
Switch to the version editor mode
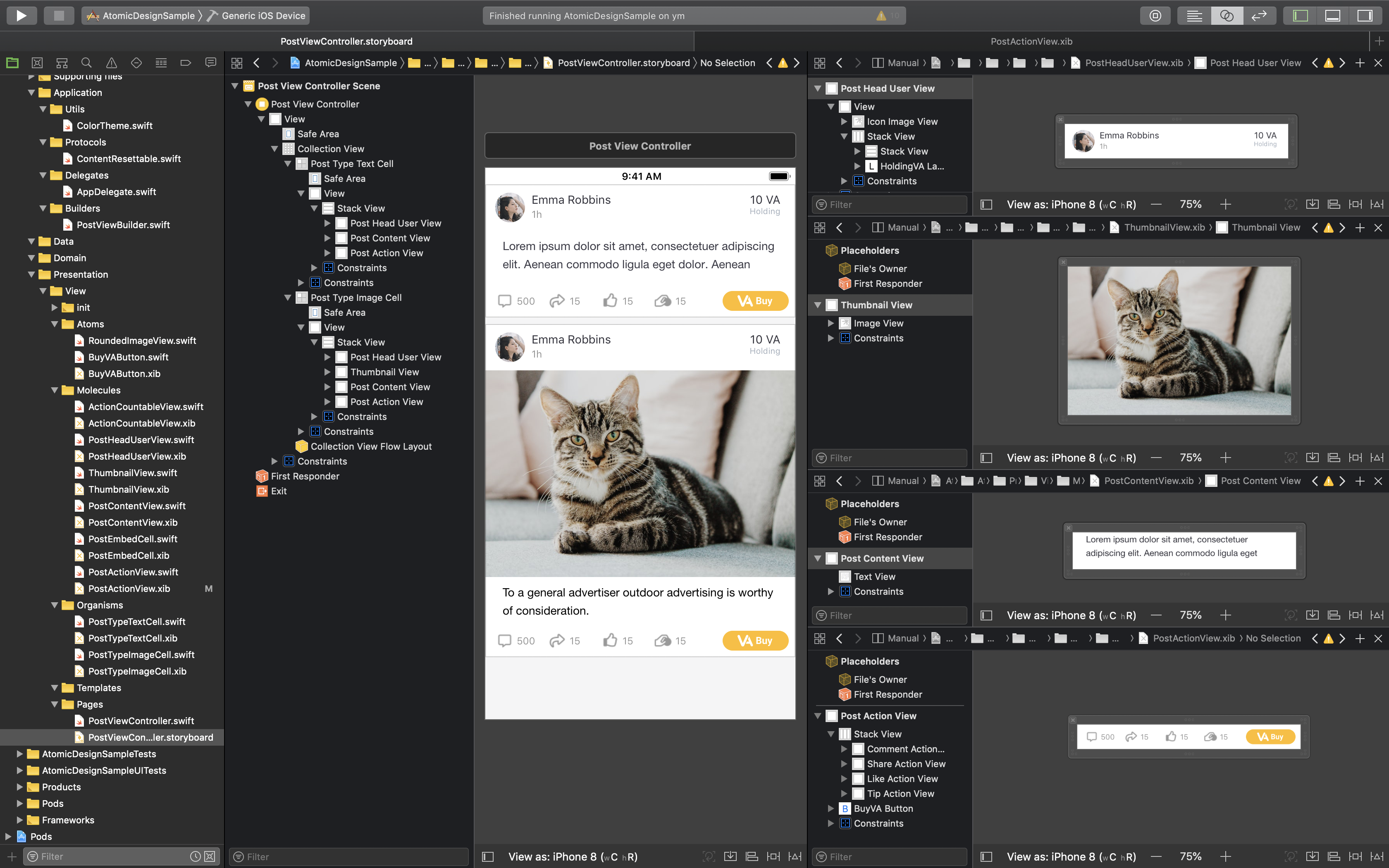1259,16
